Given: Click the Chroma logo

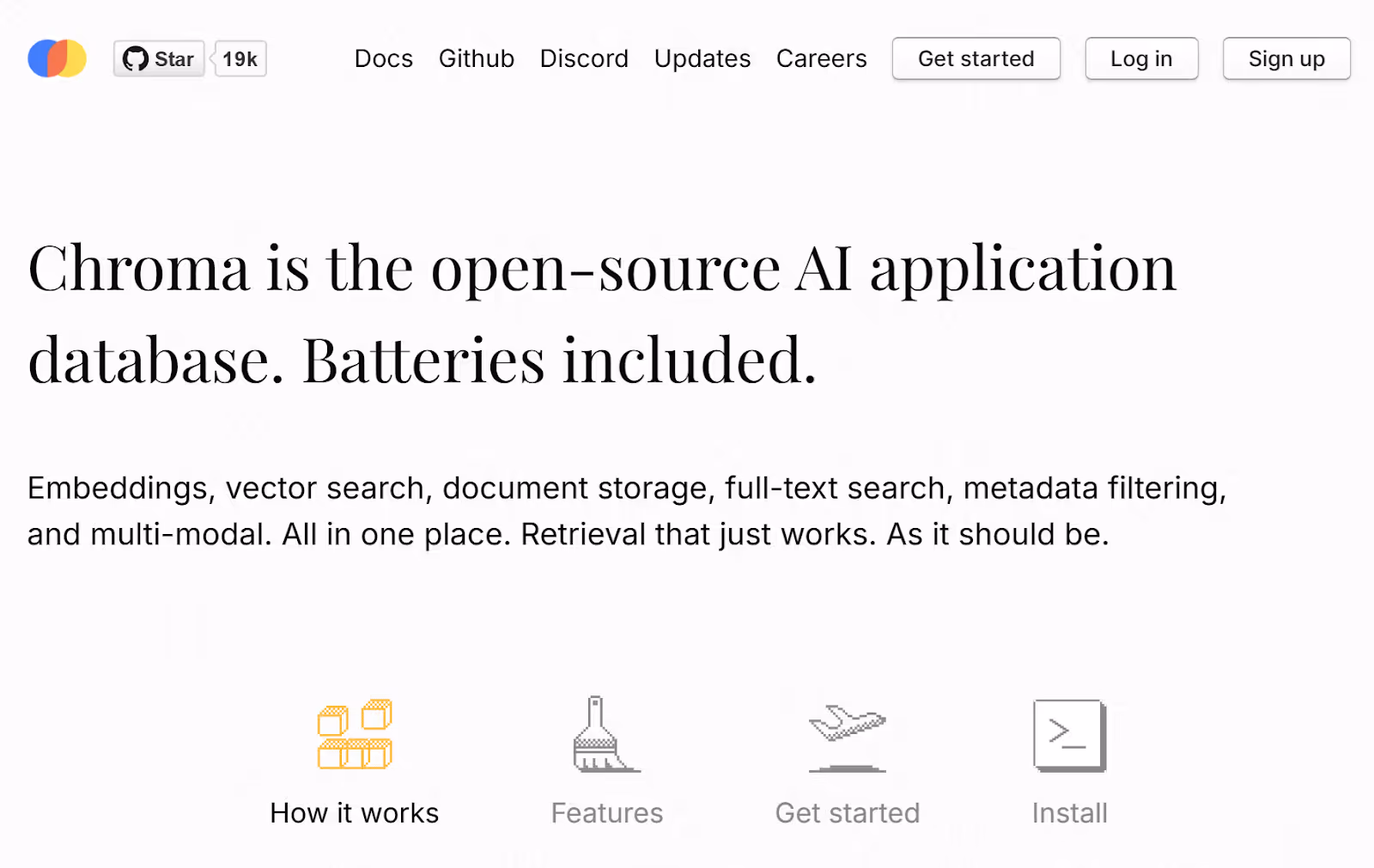Looking at the screenshot, I should pos(57,58).
